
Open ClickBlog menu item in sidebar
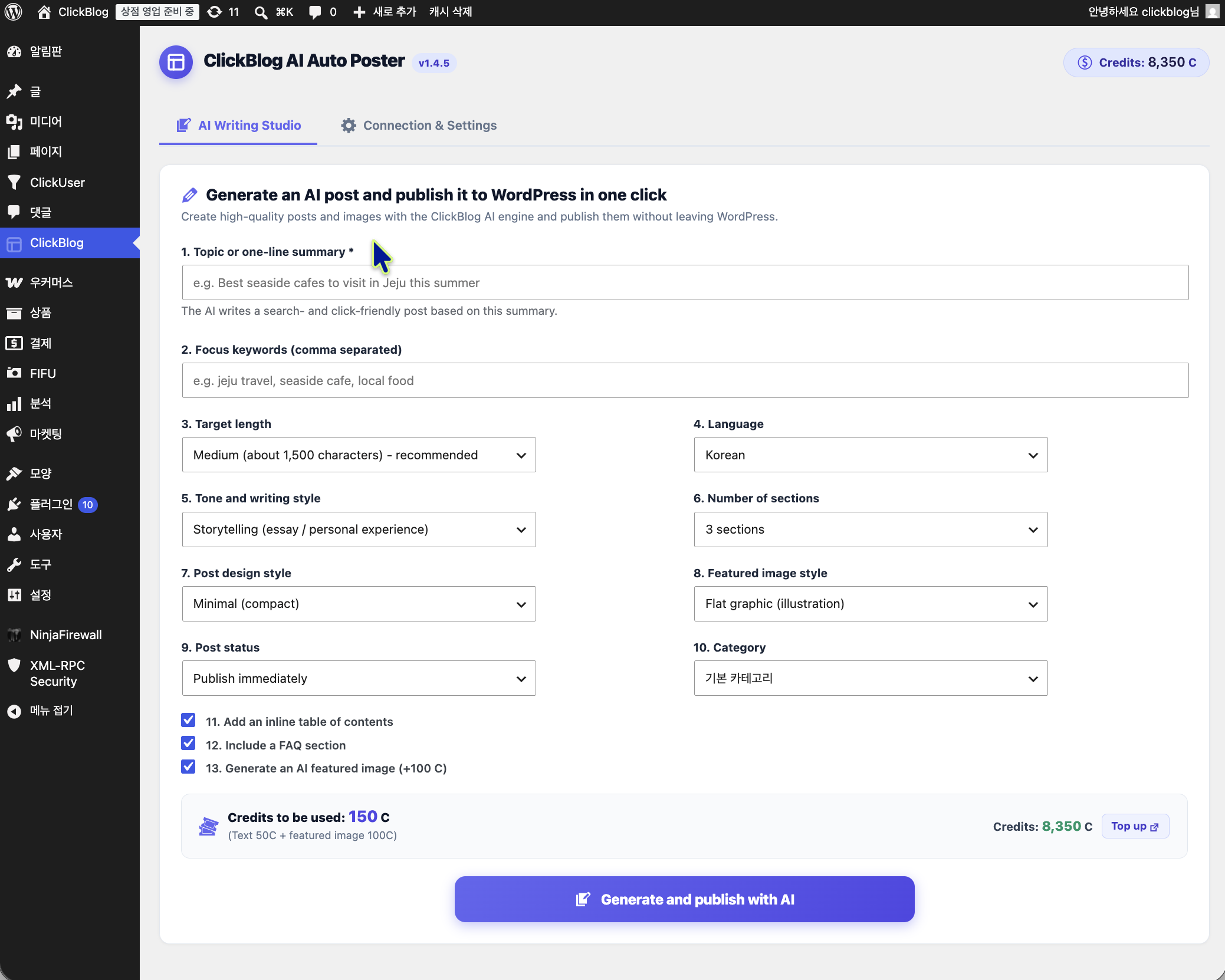coord(70,243)
